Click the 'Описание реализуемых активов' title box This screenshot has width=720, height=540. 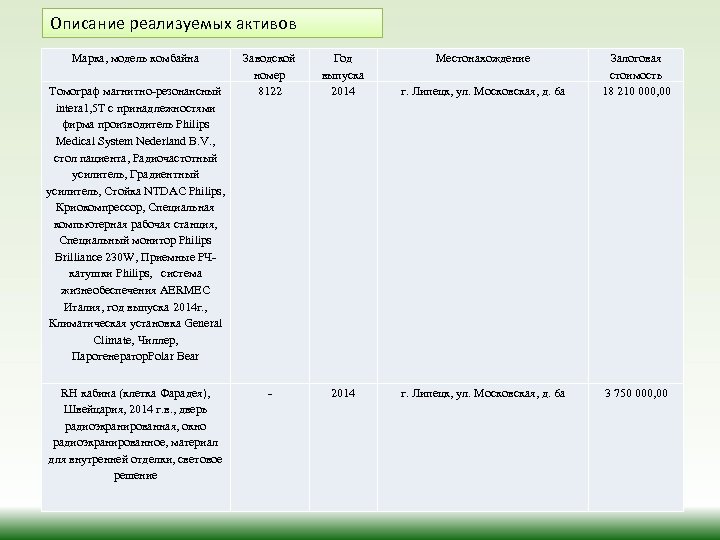coord(212,23)
